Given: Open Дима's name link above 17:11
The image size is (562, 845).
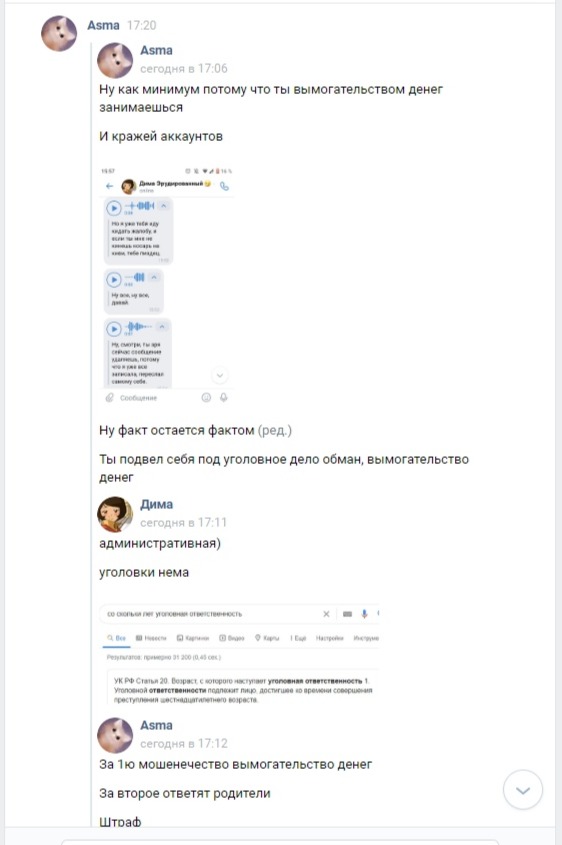Looking at the screenshot, I should [156, 504].
